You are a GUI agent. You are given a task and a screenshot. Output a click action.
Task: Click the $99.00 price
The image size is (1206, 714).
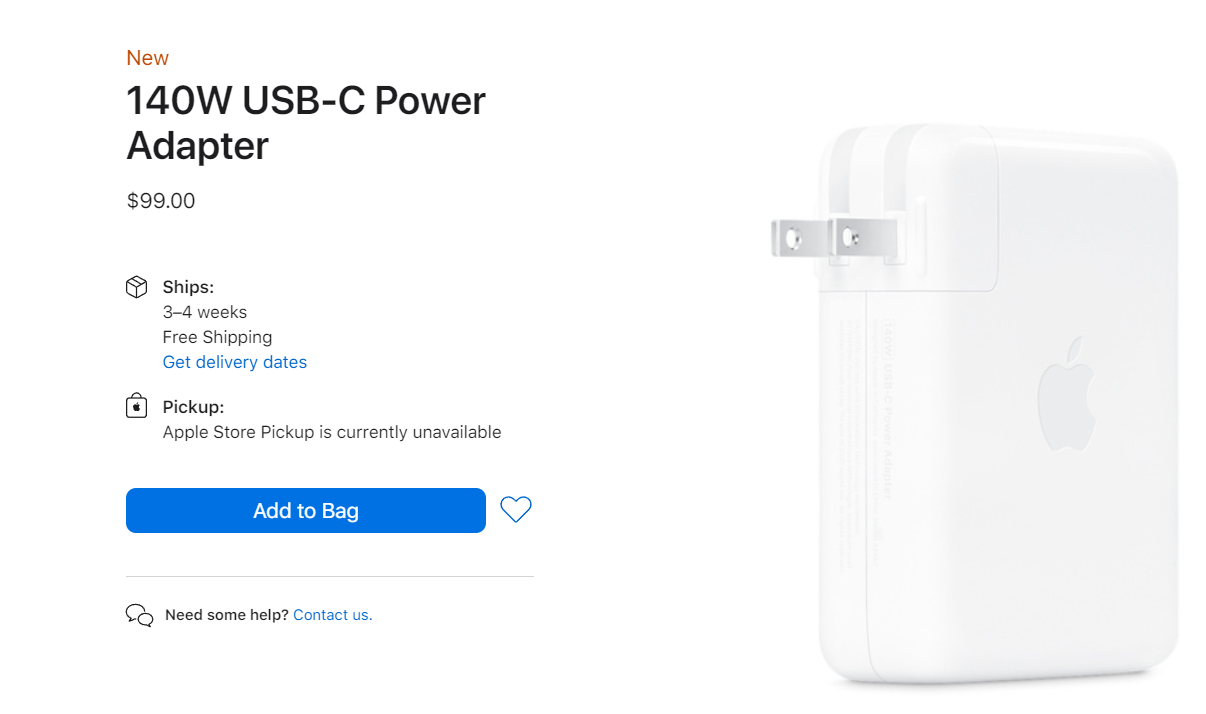[x=161, y=201]
